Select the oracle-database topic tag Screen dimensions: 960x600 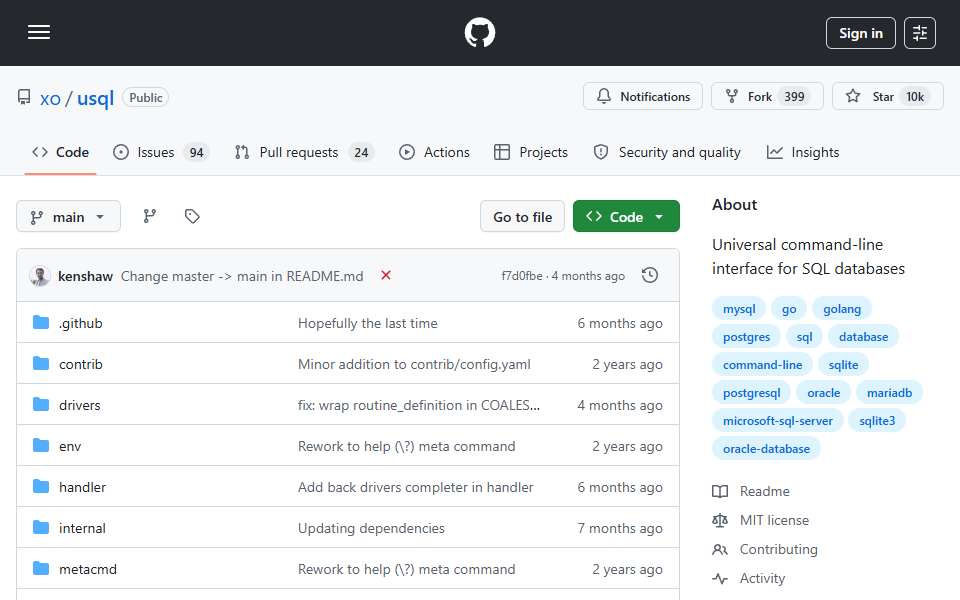tap(766, 449)
